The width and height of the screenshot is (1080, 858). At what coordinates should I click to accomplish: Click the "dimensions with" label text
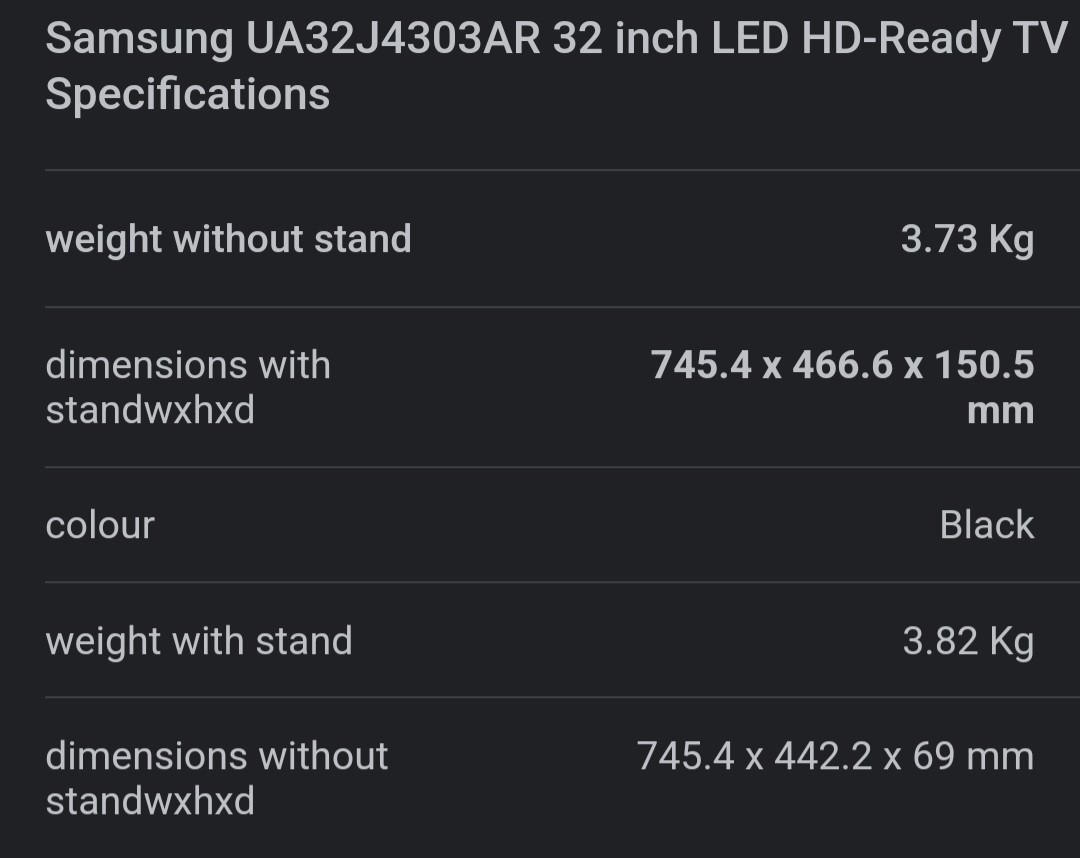pos(188,365)
